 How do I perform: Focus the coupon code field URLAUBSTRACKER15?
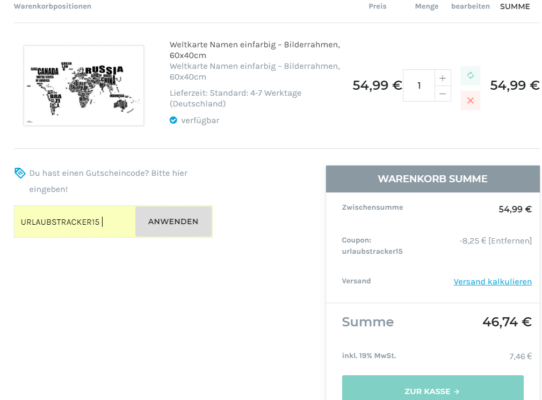(75, 222)
